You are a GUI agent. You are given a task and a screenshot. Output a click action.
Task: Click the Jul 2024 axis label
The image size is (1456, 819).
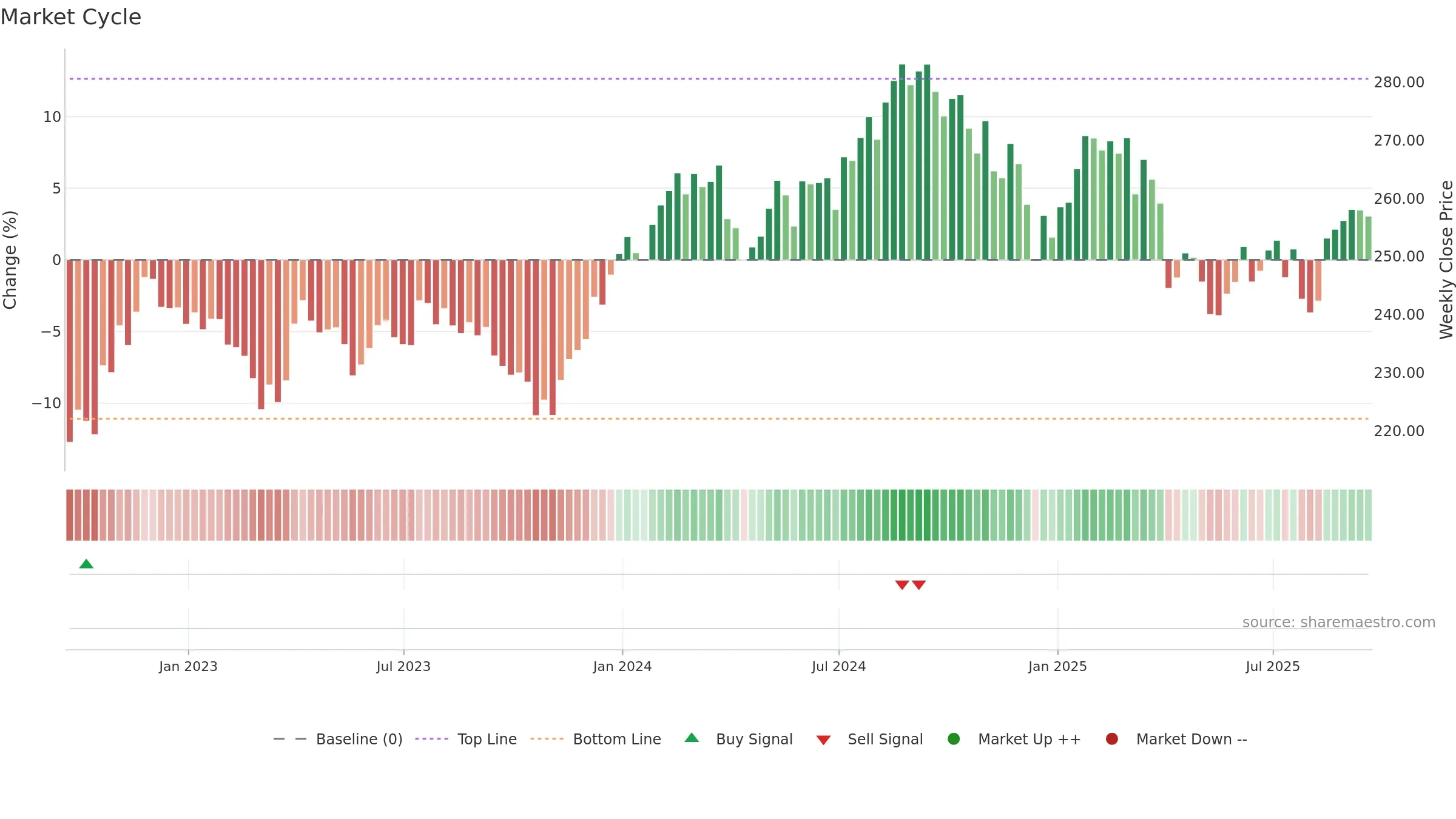pyautogui.click(x=839, y=666)
